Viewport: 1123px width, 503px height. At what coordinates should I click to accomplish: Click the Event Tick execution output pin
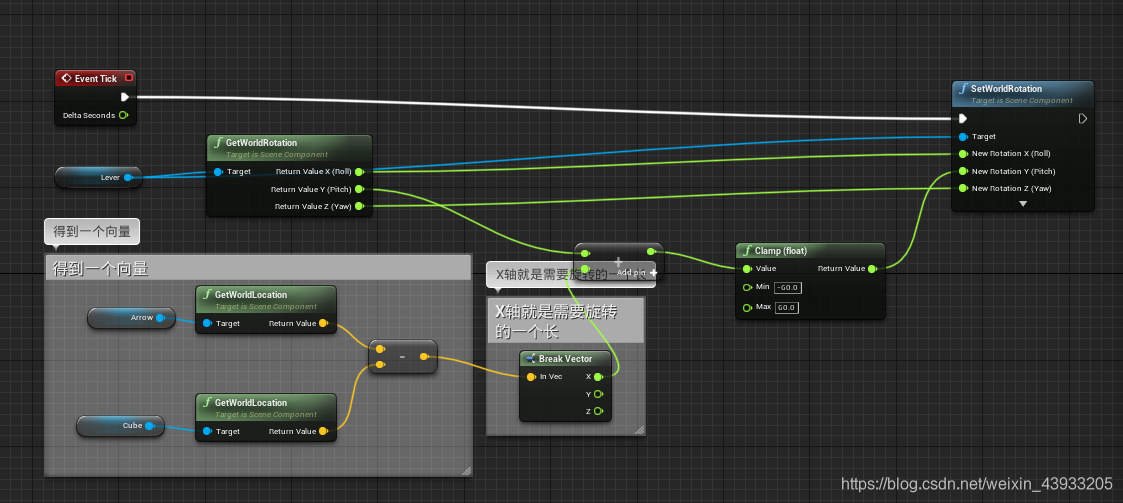click(125, 97)
